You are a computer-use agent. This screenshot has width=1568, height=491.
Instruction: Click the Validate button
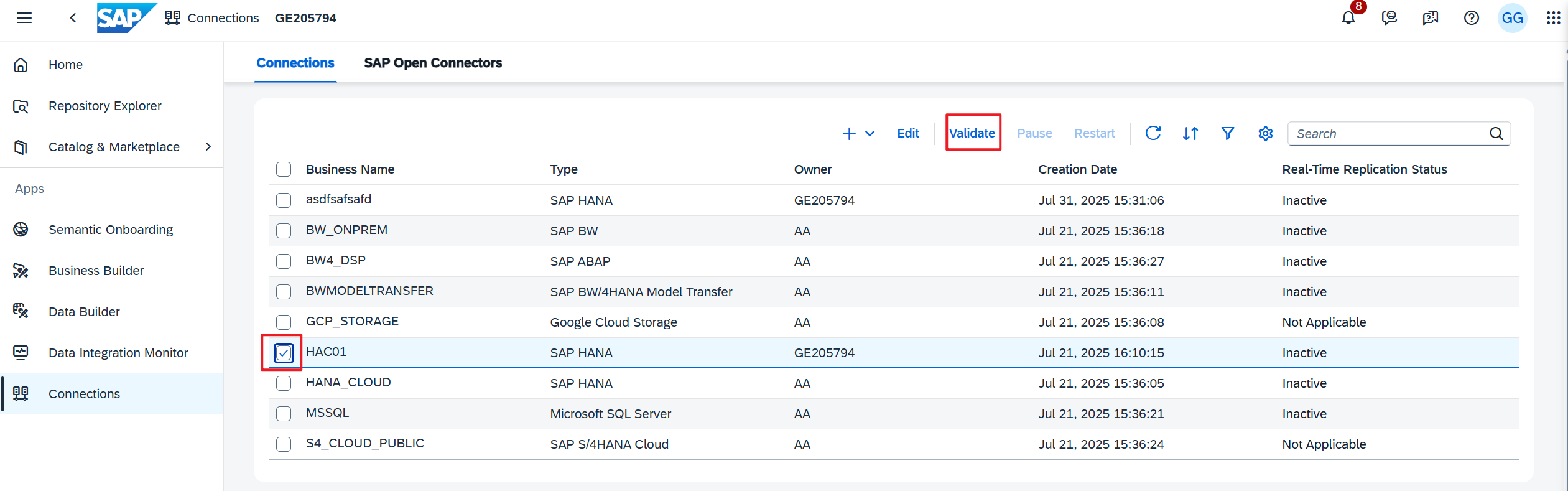[972, 133]
